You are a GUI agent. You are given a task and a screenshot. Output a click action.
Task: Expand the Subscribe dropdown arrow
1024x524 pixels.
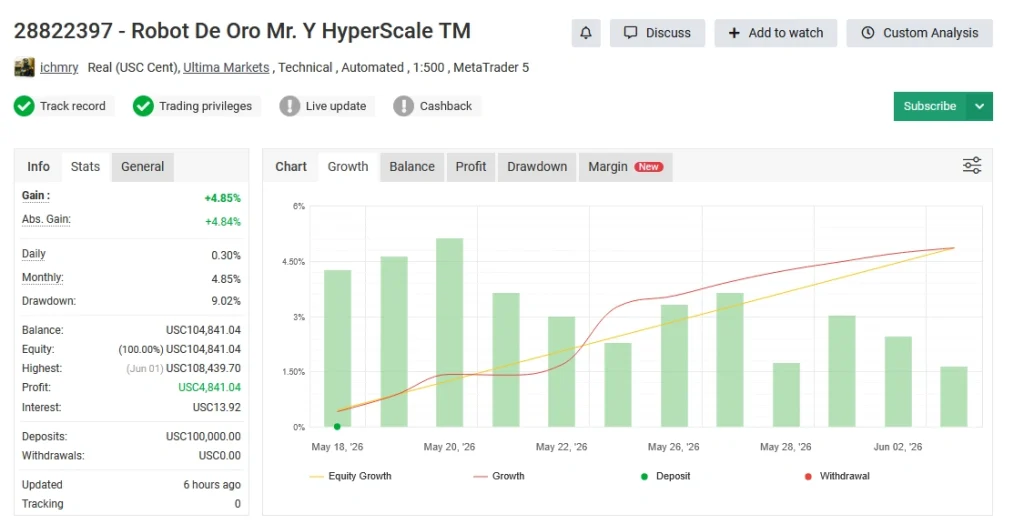tap(980, 106)
